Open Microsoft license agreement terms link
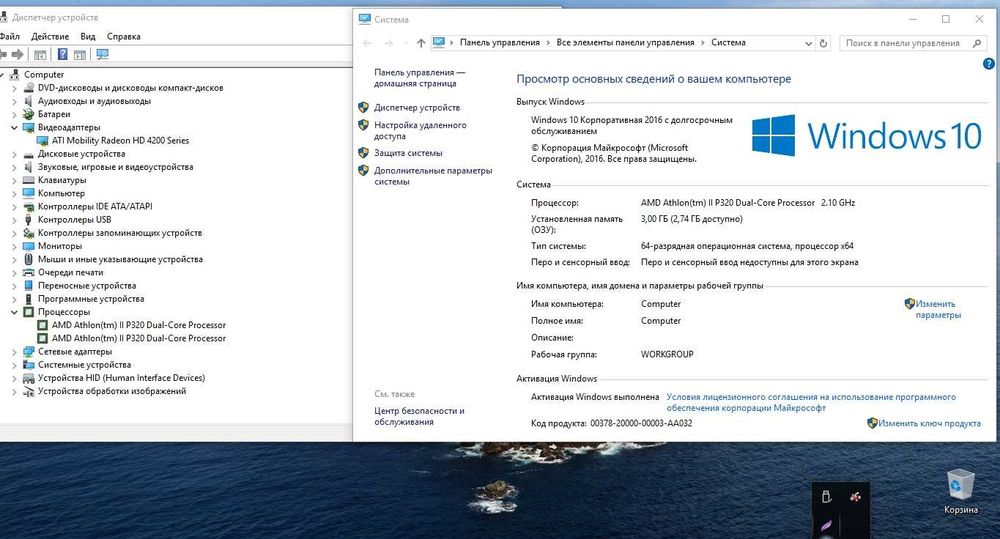The height and width of the screenshot is (539, 1000). (811, 402)
